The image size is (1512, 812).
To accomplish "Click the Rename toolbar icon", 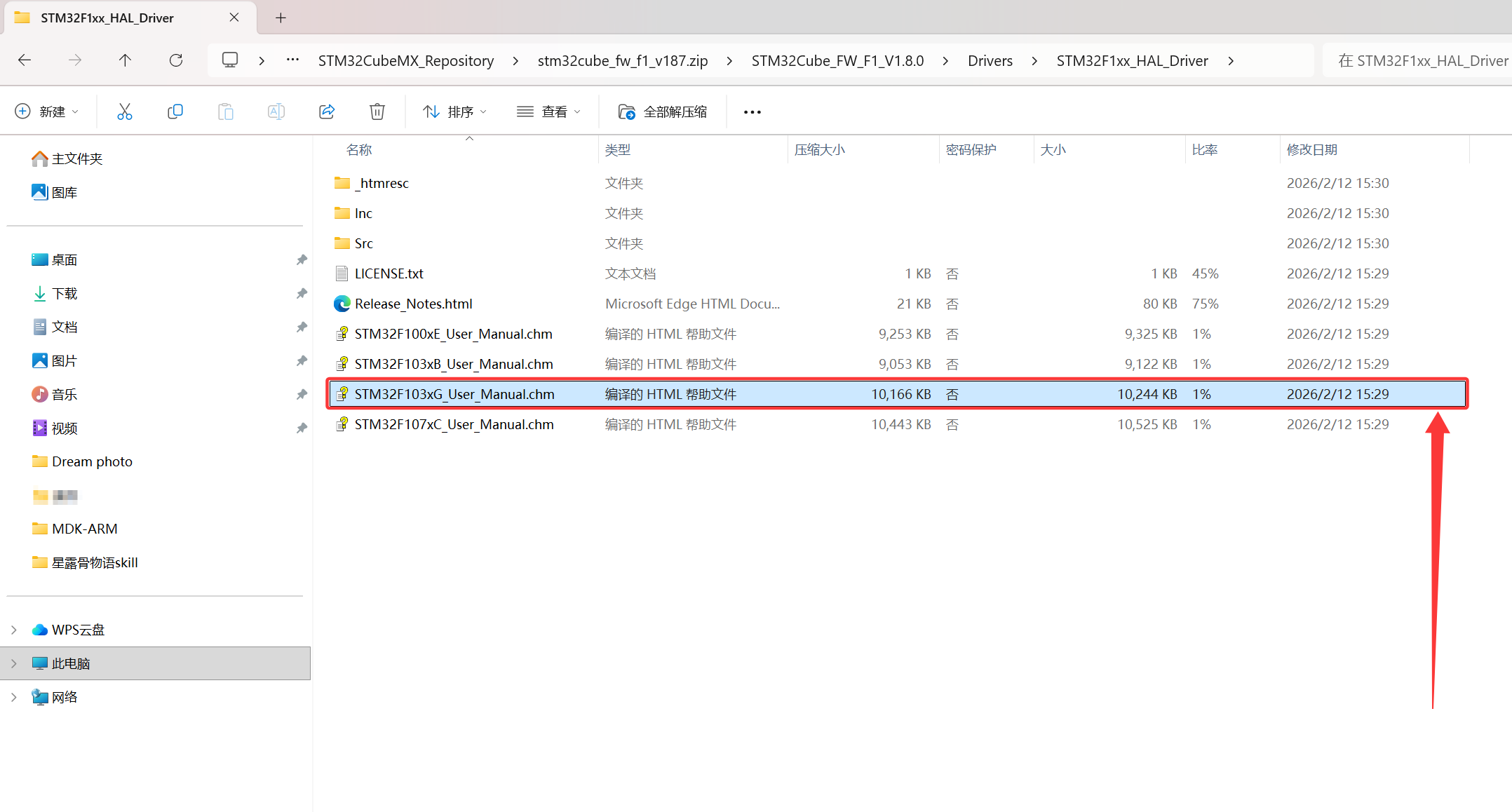I will [x=276, y=111].
